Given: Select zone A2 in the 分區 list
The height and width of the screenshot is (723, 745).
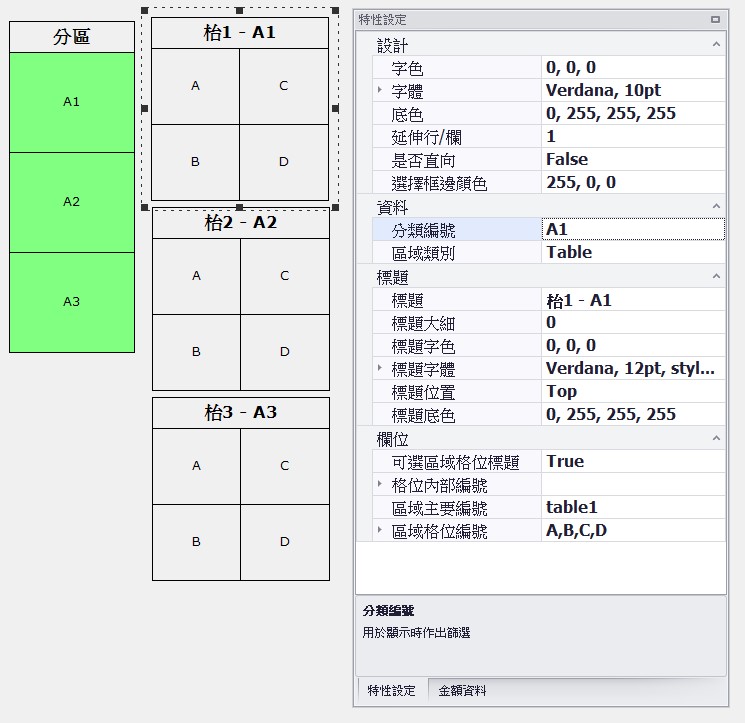Looking at the screenshot, I should pos(71,202).
